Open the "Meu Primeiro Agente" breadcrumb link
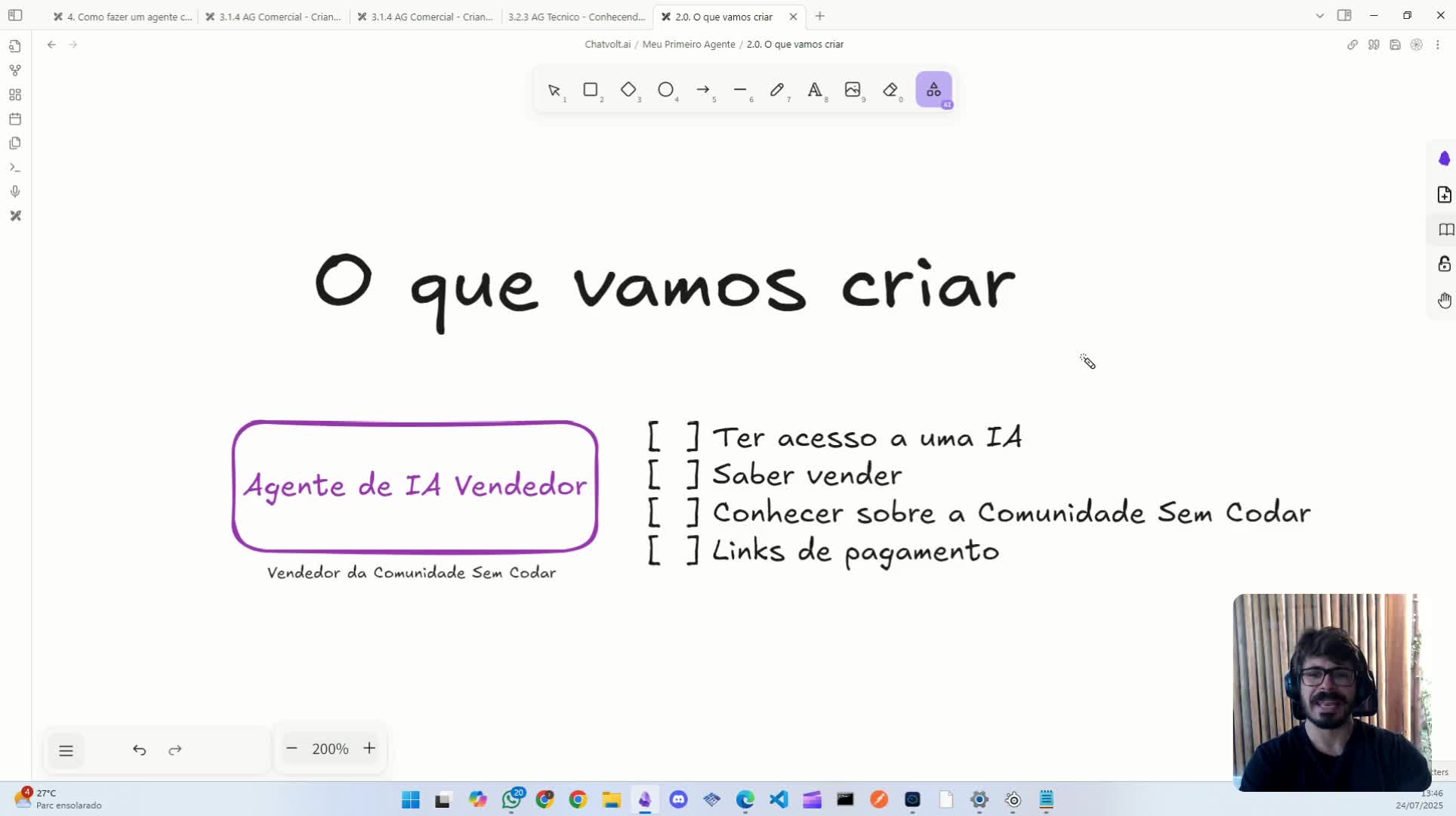1456x816 pixels. pyautogui.click(x=688, y=44)
